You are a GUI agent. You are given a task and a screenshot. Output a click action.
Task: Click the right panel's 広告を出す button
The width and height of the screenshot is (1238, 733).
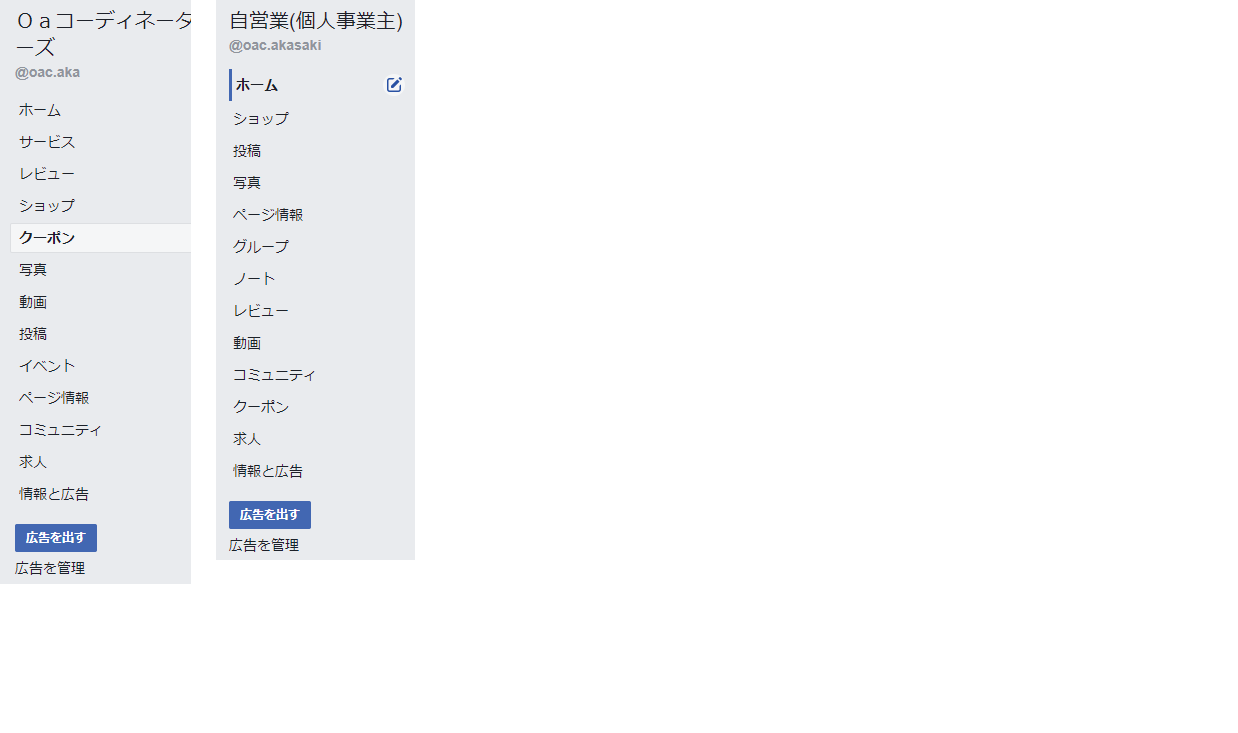pos(270,515)
